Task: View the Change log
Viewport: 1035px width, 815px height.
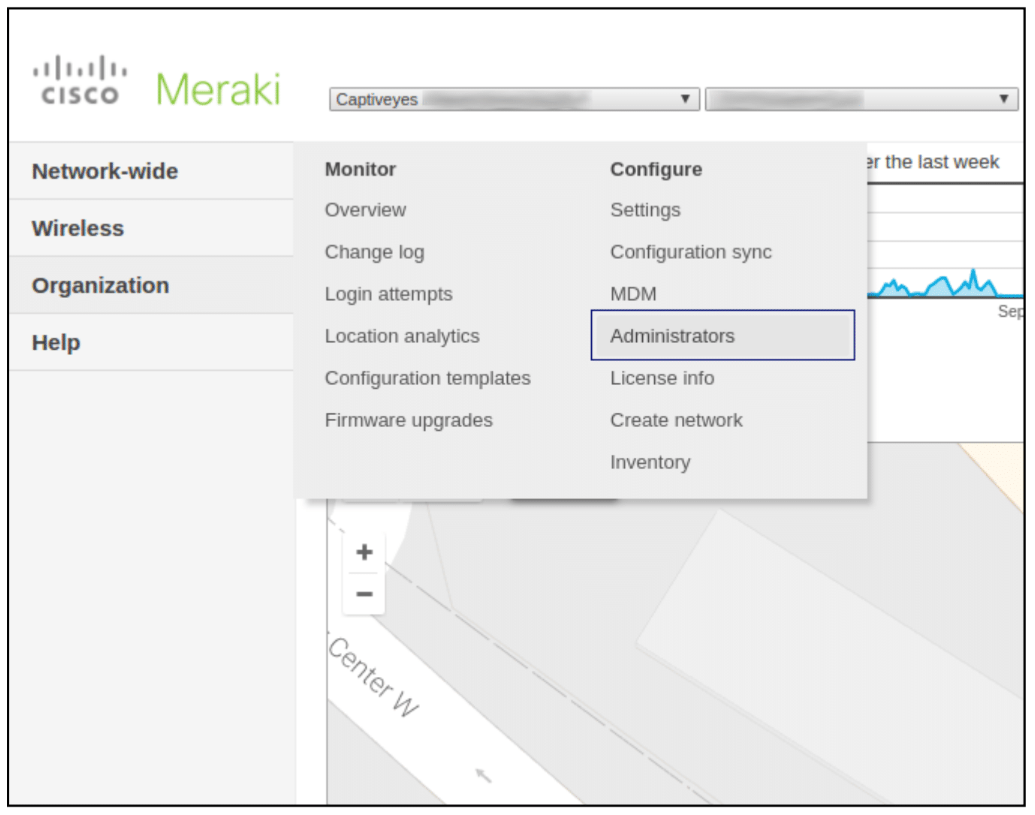Action: 373,252
